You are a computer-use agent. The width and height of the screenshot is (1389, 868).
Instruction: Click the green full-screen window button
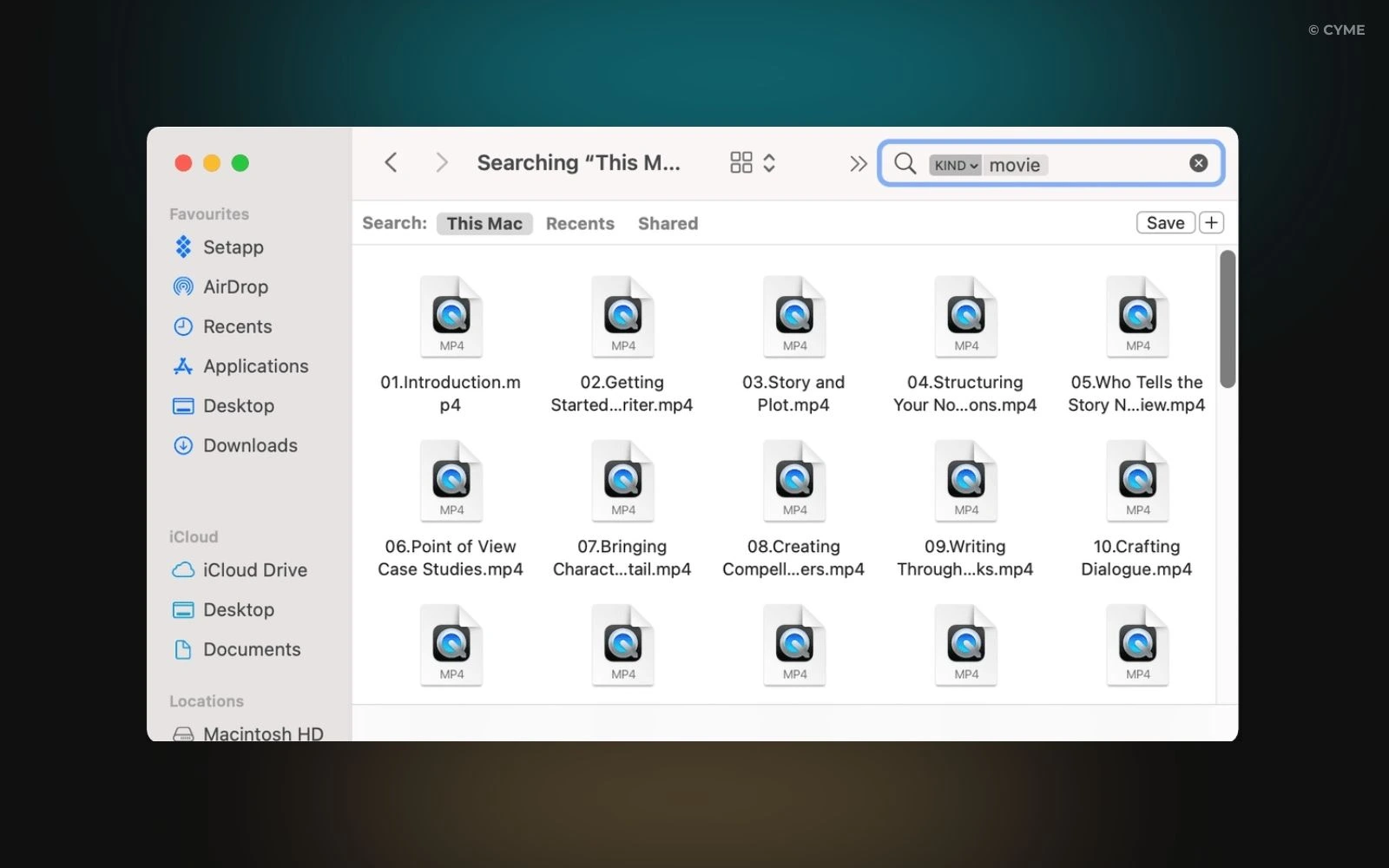pyautogui.click(x=240, y=163)
